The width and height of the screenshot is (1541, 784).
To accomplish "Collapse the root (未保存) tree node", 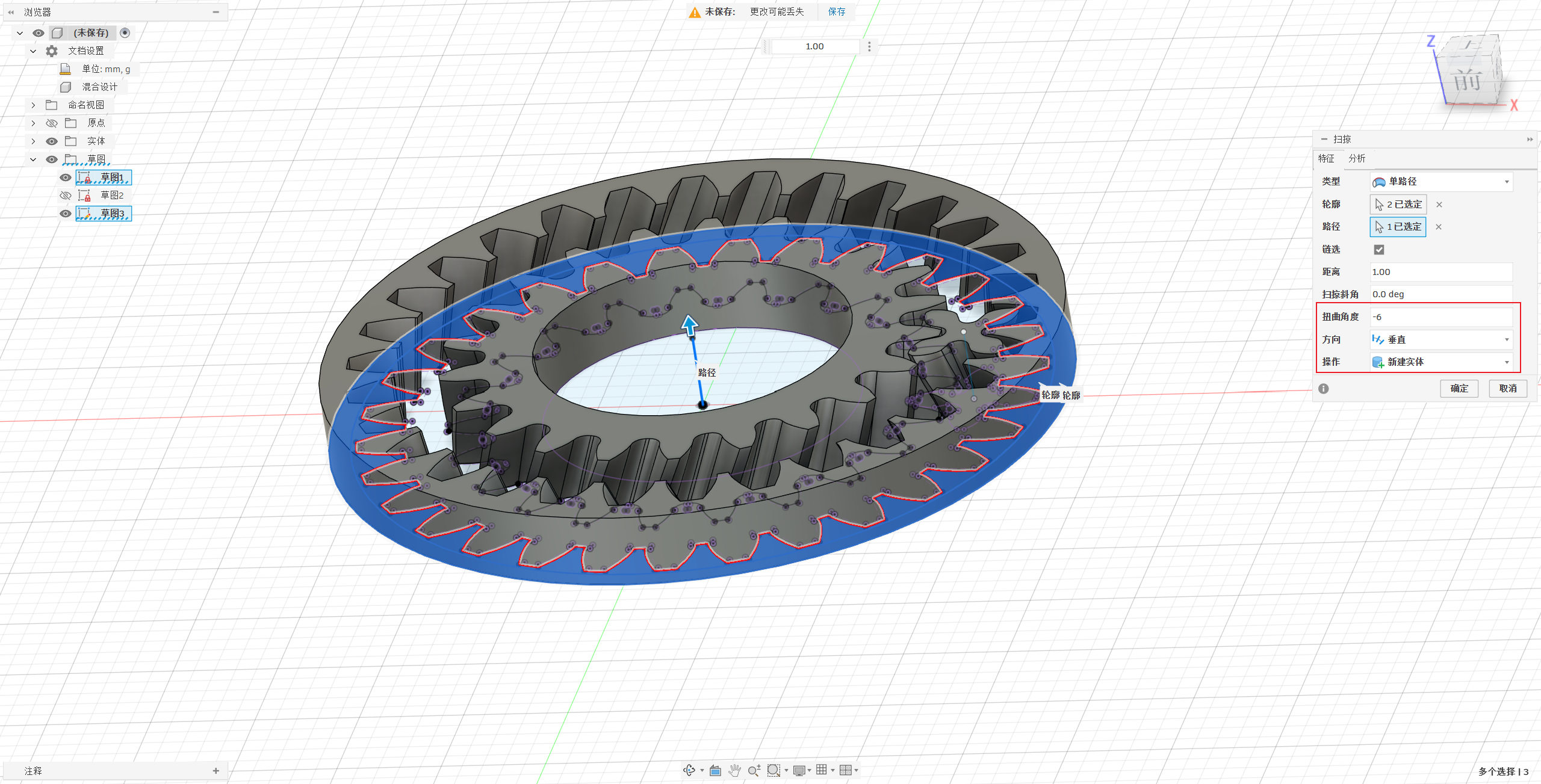I will tap(20, 33).
